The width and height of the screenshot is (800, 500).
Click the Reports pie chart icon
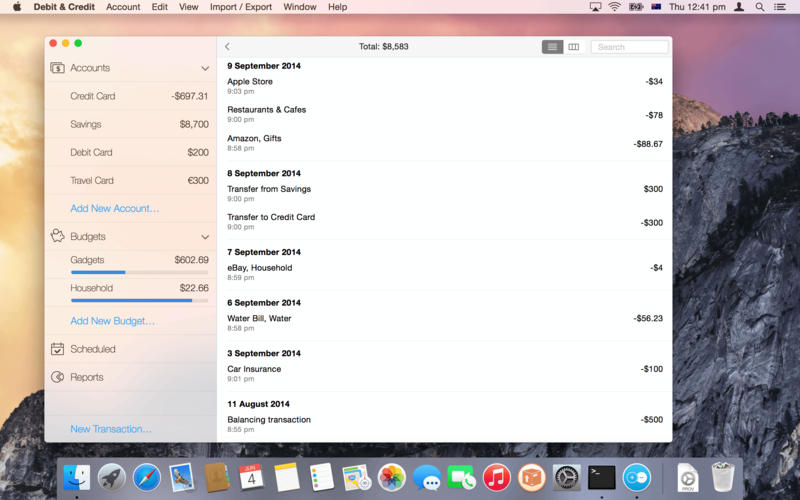(x=58, y=377)
